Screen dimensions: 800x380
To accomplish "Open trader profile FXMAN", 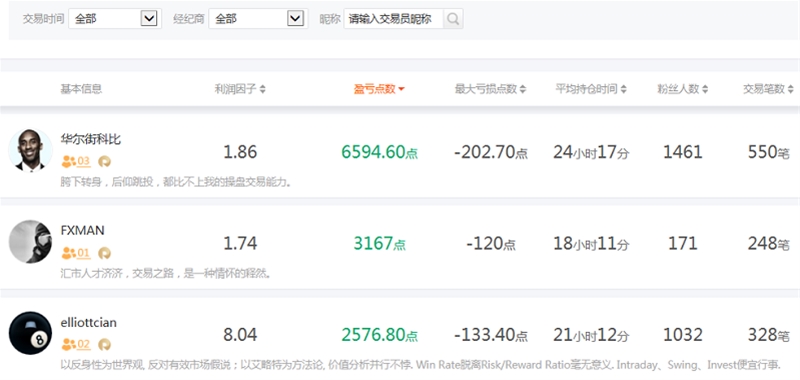I will tap(82, 231).
